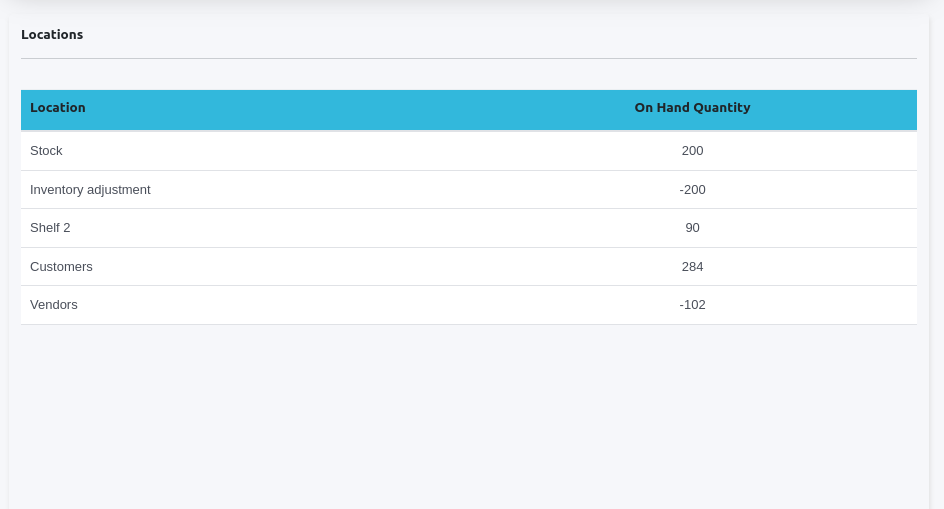The height and width of the screenshot is (509, 944).
Task: Sort by the Location column header
Action: pyautogui.click(x=58, y=108)
